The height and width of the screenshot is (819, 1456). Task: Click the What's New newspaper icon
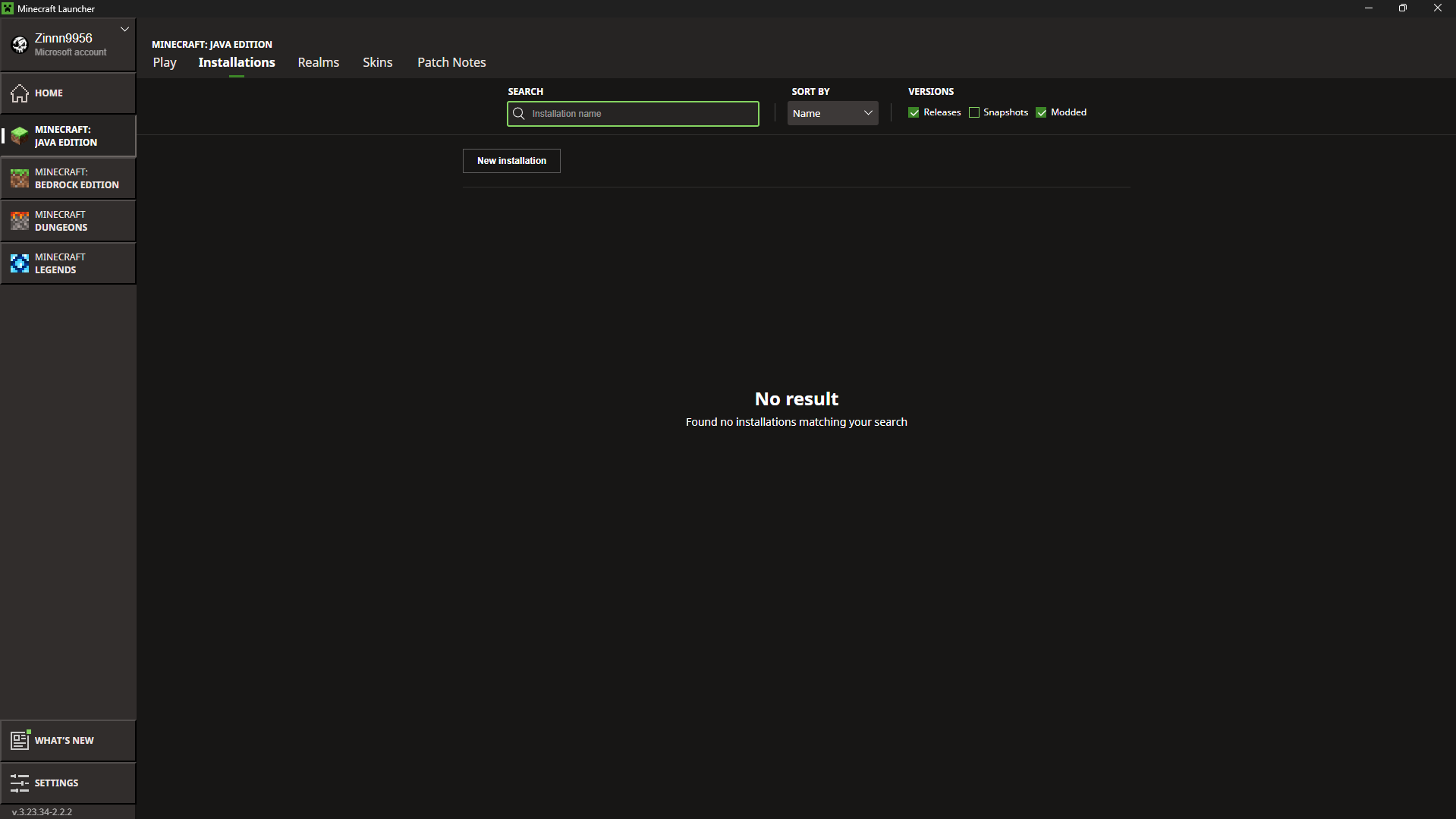click(20, 740)
